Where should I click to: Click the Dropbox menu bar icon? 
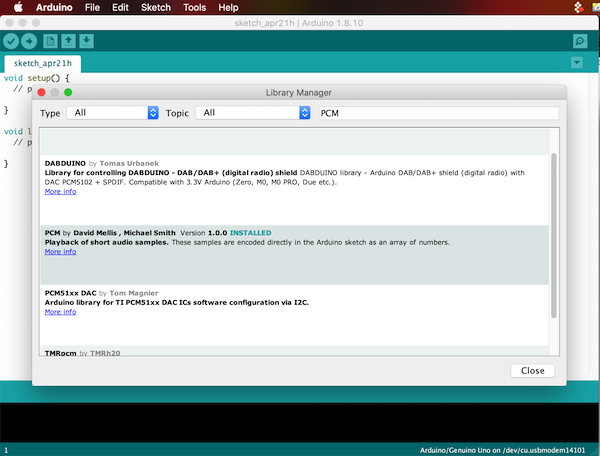[x=578, y=7]
